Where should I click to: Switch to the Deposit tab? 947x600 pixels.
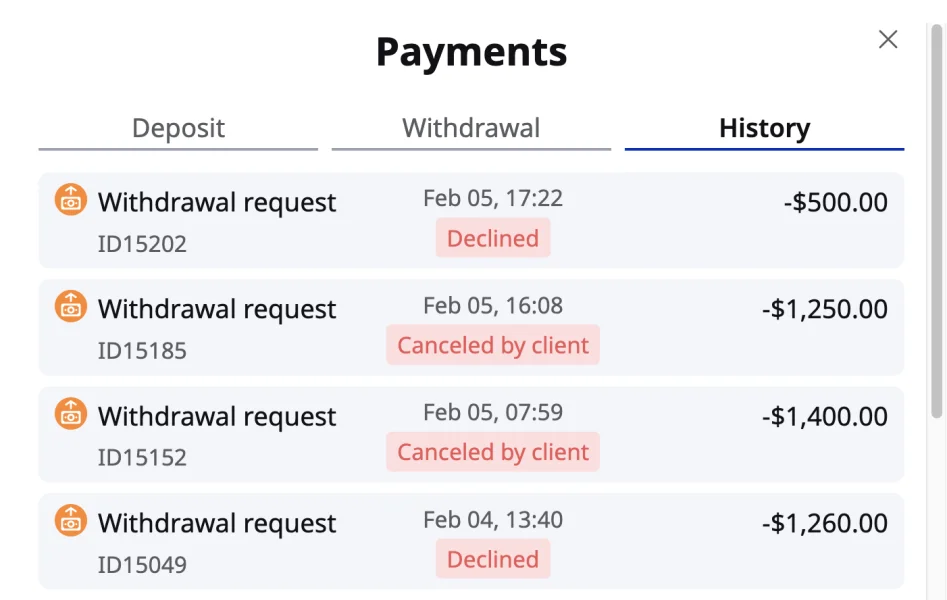click(178, 128)
